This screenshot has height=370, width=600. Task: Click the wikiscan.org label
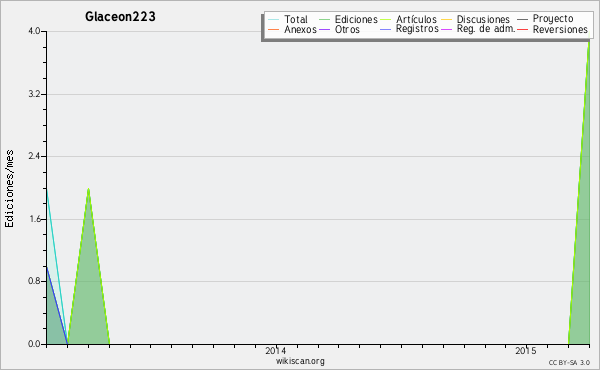[x=300, y=361]
